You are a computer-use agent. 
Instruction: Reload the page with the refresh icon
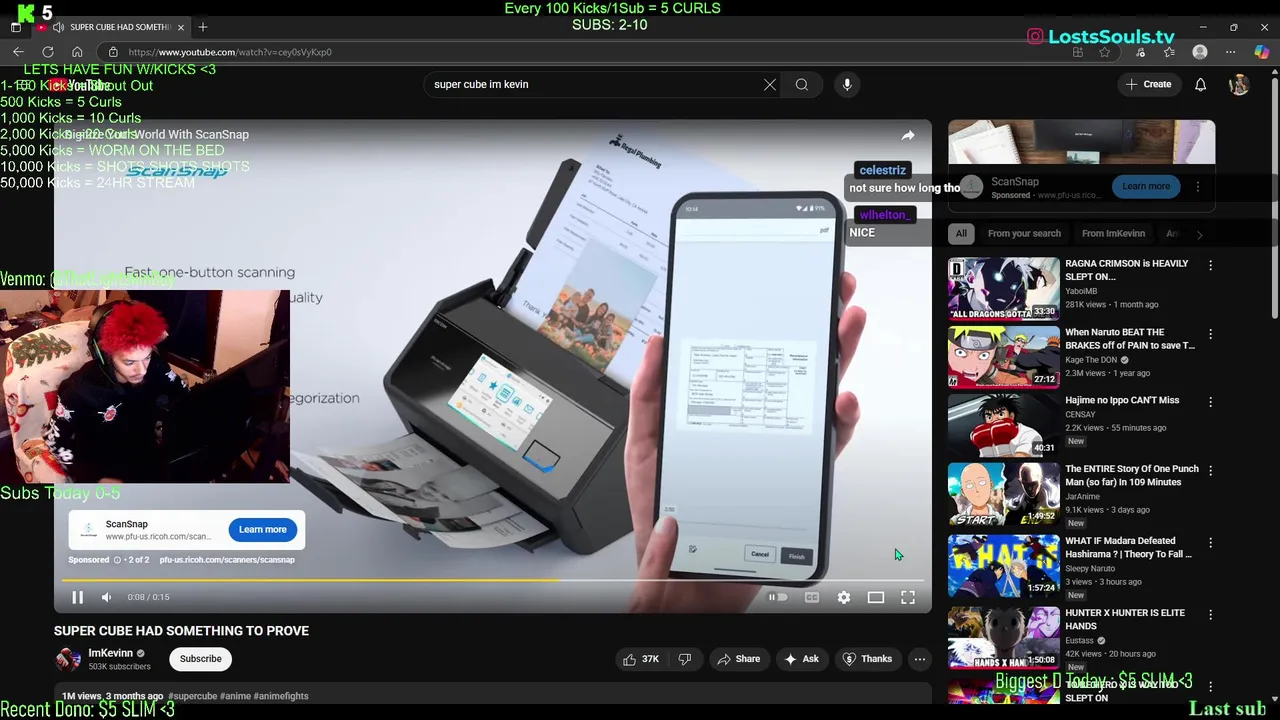[x=48, y=52]
